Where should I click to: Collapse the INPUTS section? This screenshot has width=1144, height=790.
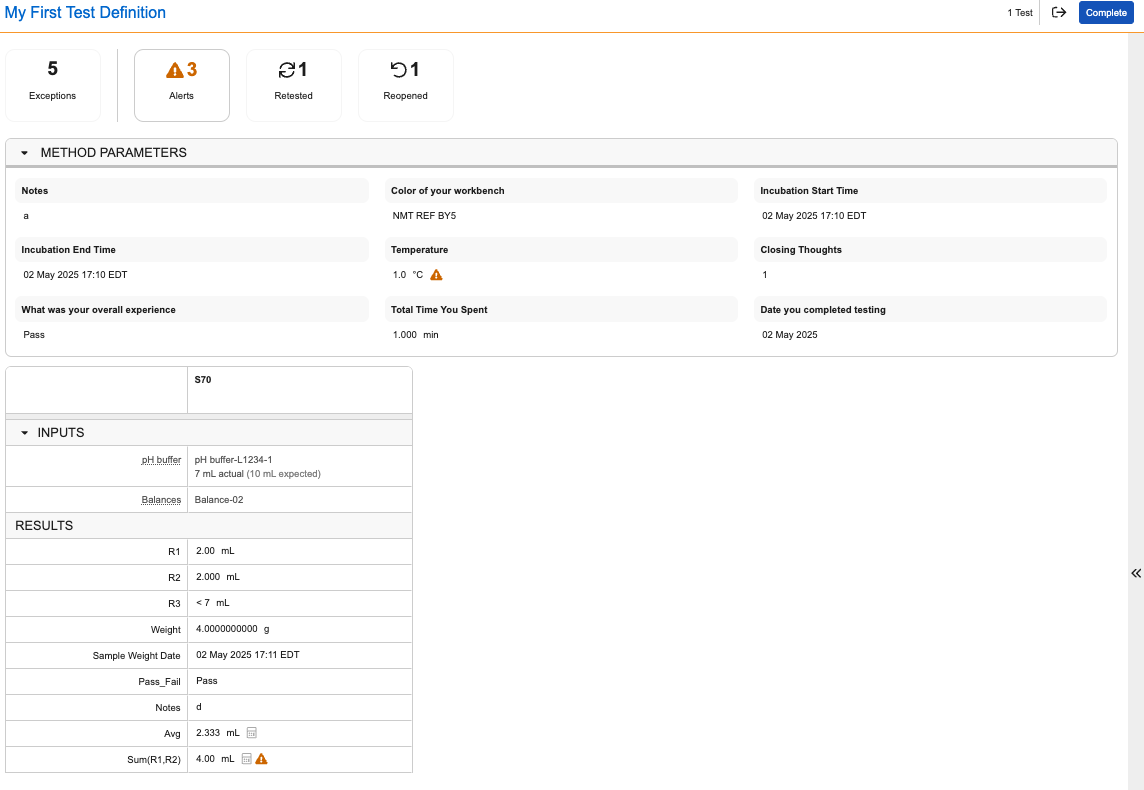pyautogui.click(x=25, y=433)
